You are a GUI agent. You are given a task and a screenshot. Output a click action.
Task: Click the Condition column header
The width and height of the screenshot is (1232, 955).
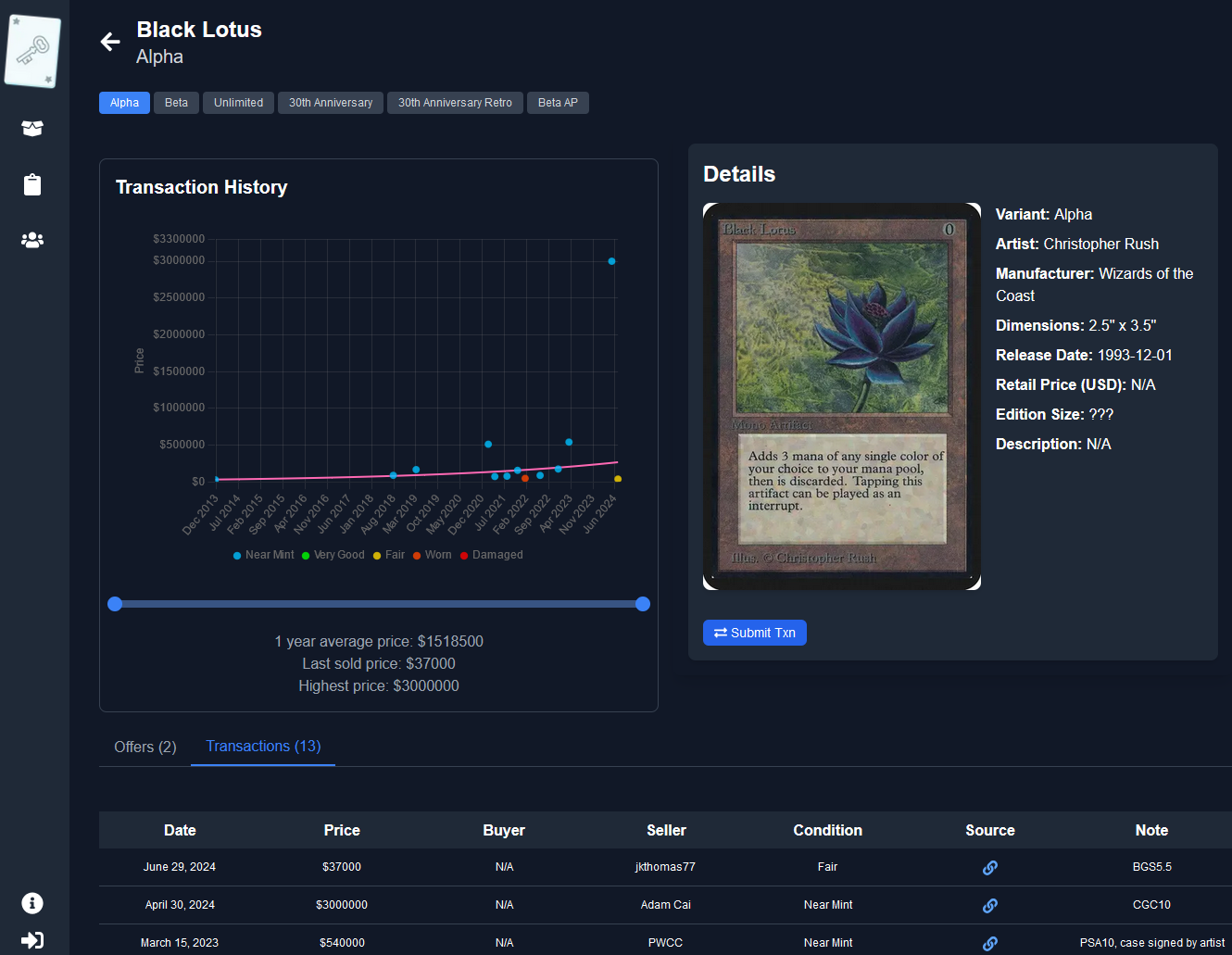(828, 830)
